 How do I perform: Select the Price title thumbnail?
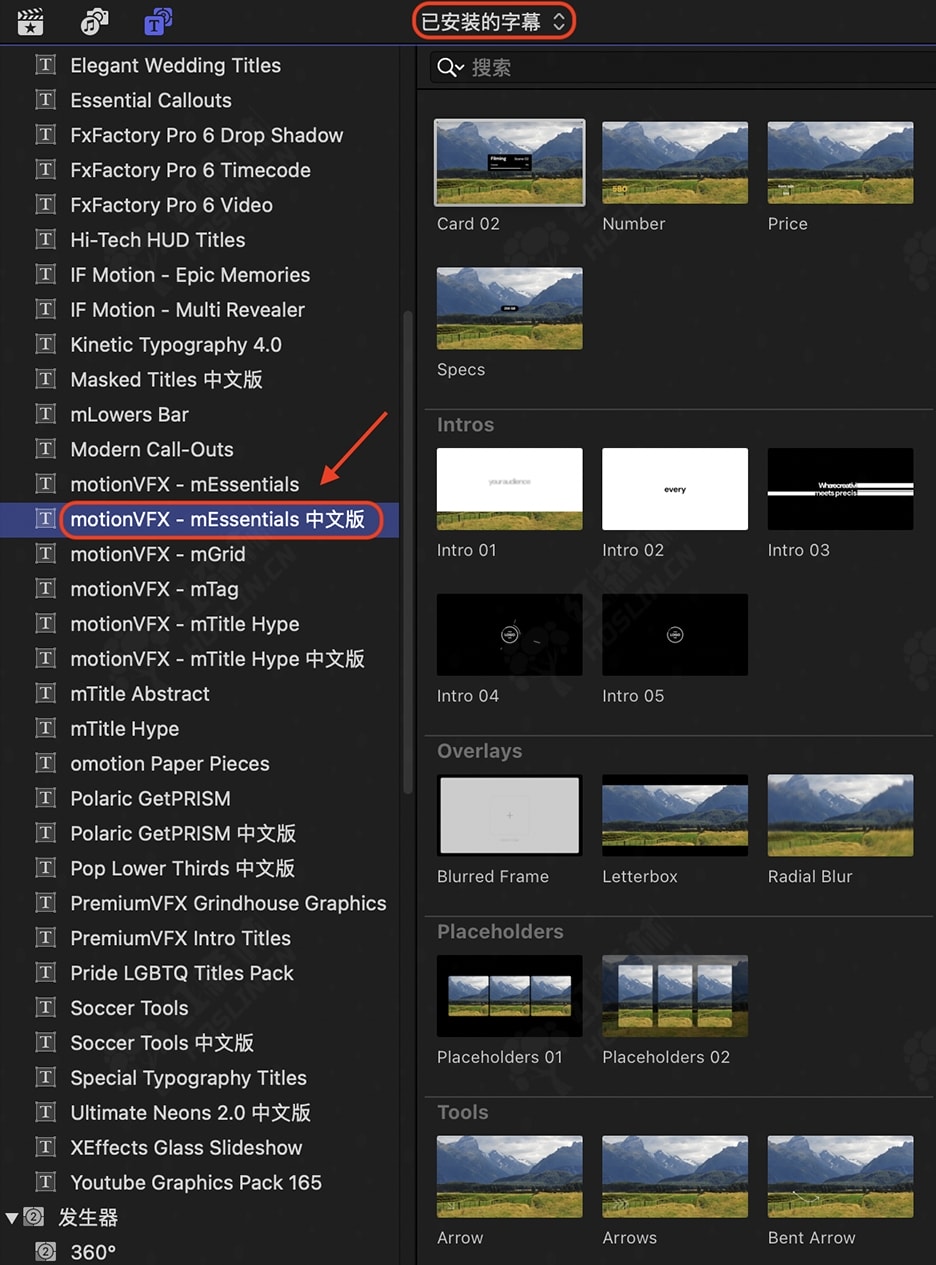pos(840,163)
